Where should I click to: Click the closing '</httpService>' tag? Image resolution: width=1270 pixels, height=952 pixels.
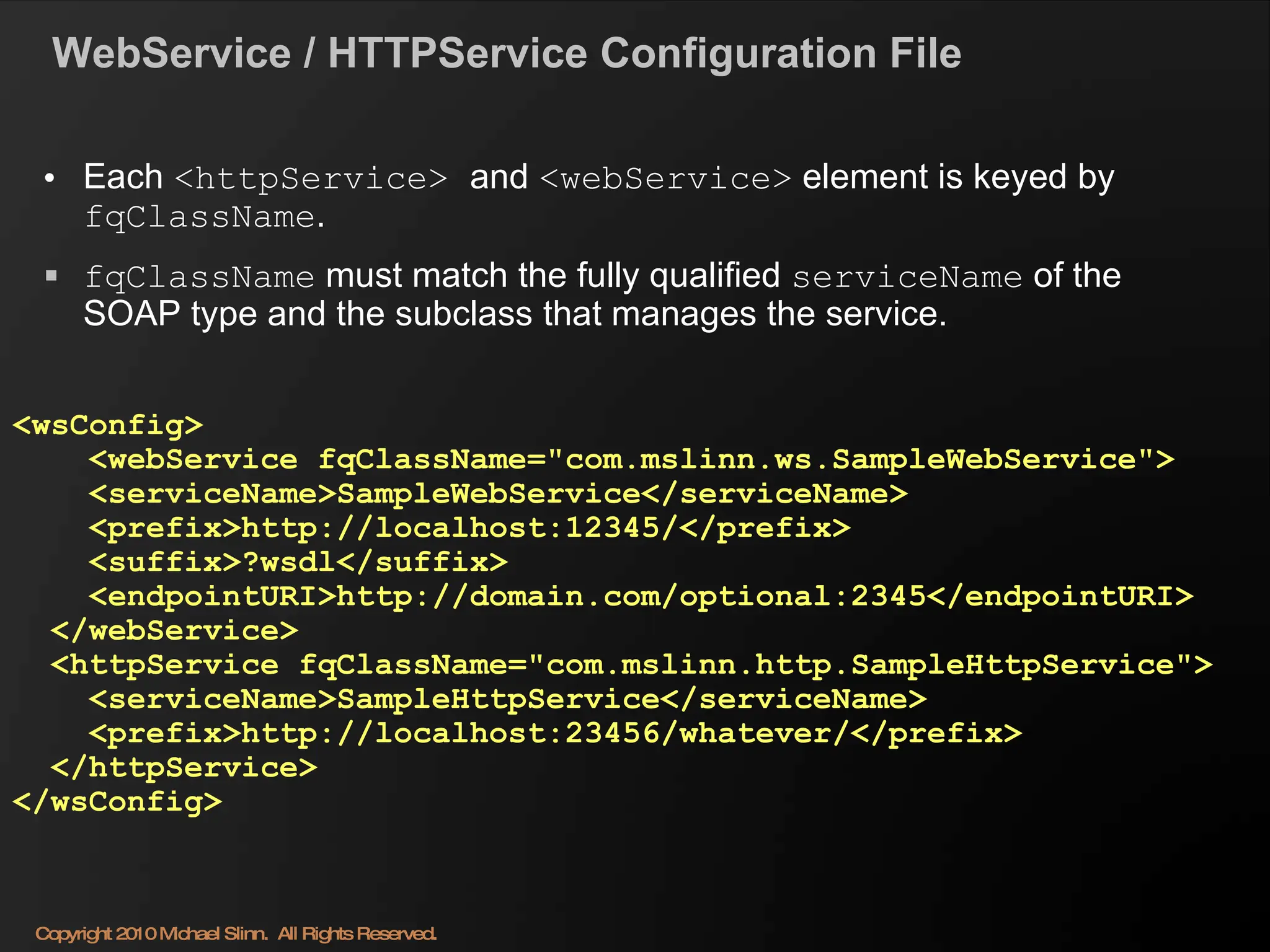click(x=184, y=768)
